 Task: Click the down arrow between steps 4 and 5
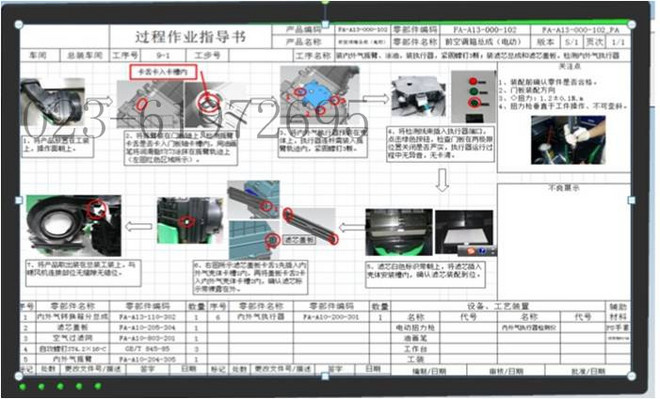pyautogui.click(x=442, y=180)
